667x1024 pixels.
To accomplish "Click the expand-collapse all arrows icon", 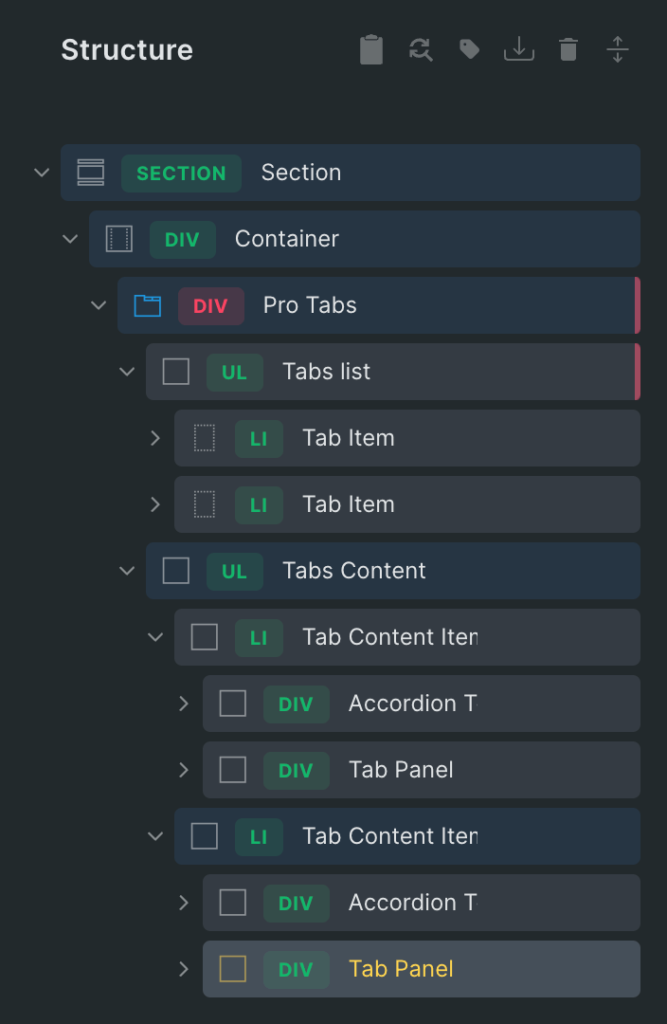I will pos(617,50).
